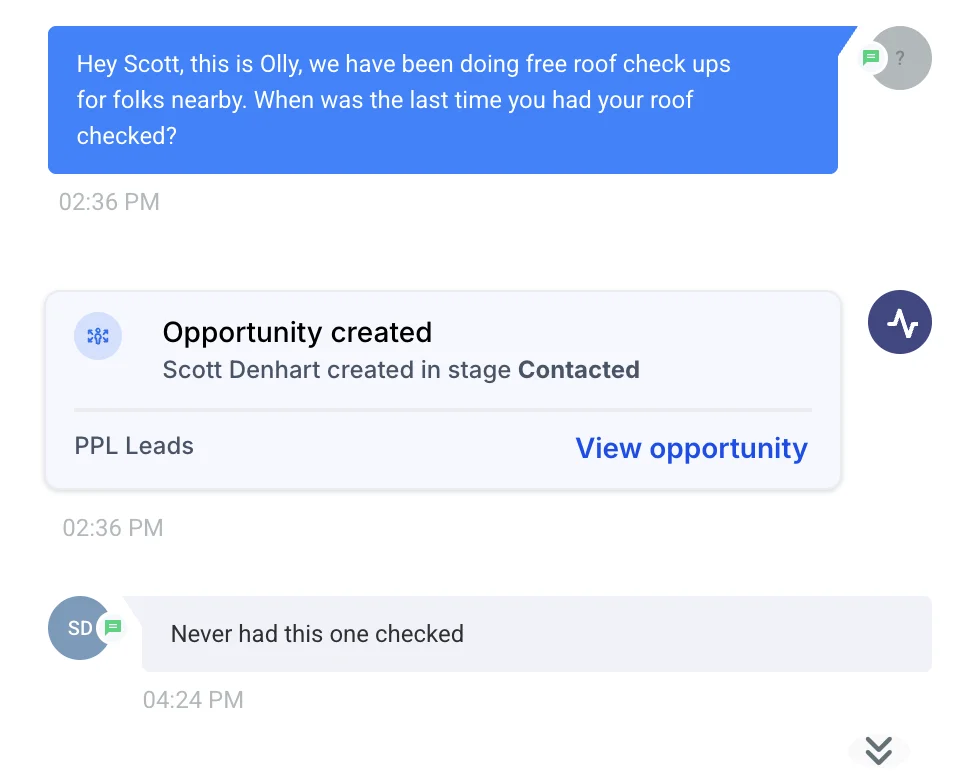Click the bold "Contacted" stage name
The image size is (976, 782).
pyautogui.click(x=578, y=370)
